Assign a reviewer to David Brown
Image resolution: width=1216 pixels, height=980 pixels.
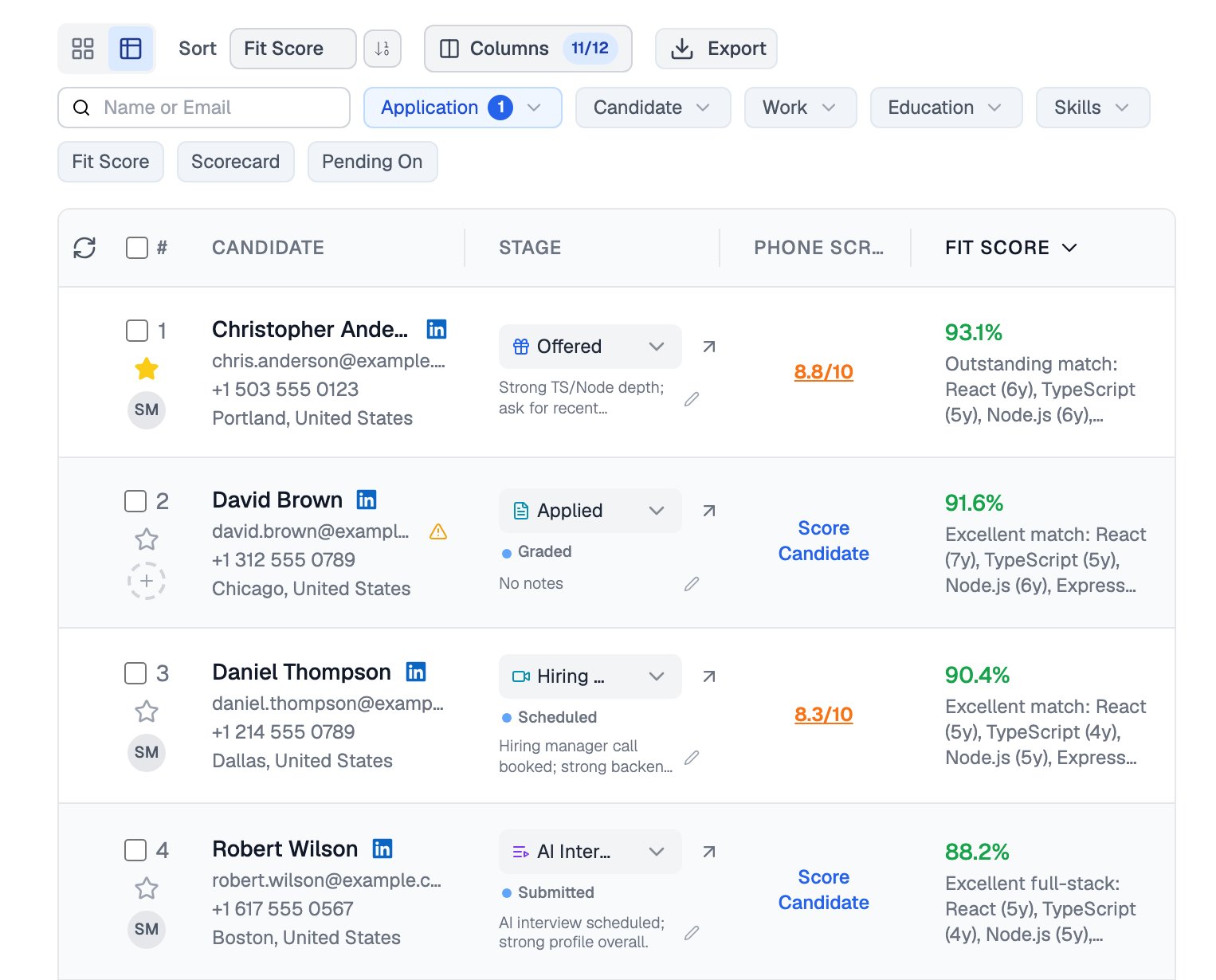[147, 581]
